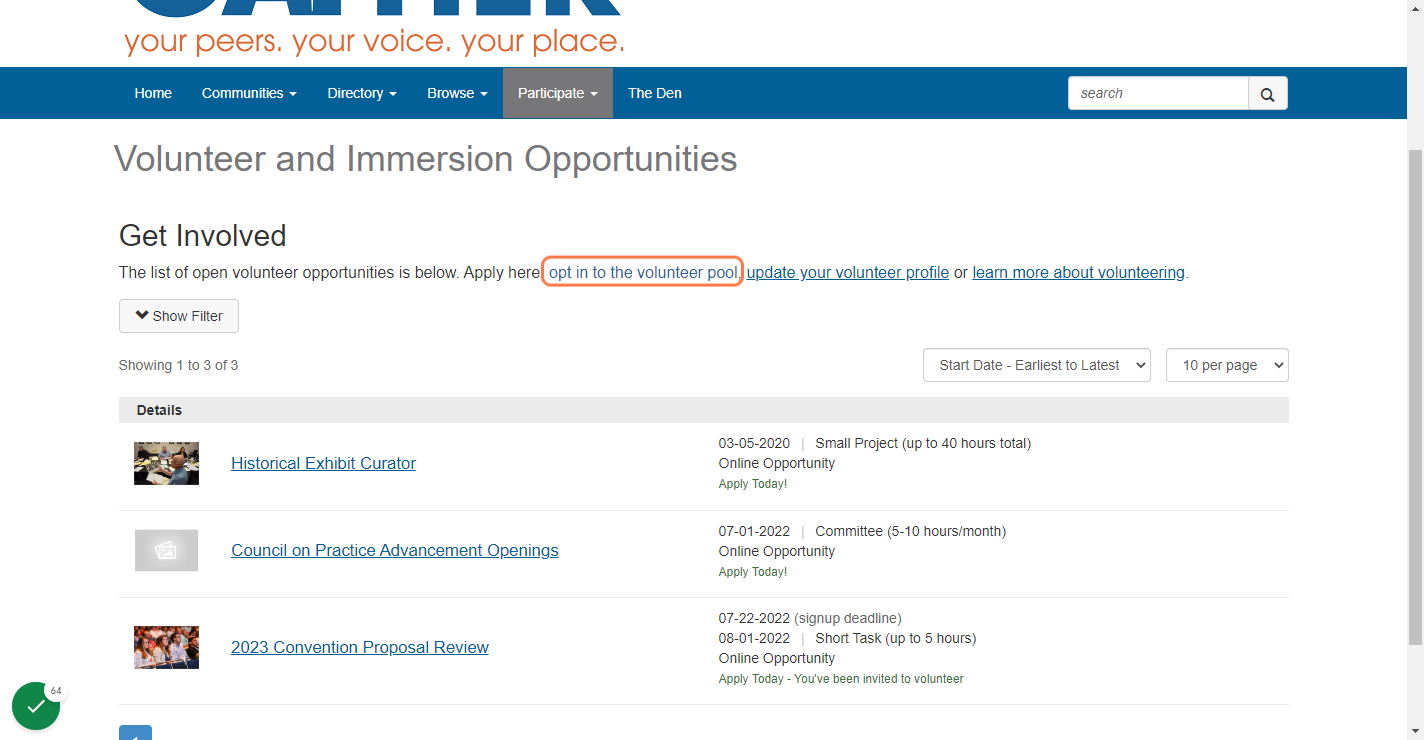Expand the Show Filter panel

pyautogui.click(x=179, y=316)
